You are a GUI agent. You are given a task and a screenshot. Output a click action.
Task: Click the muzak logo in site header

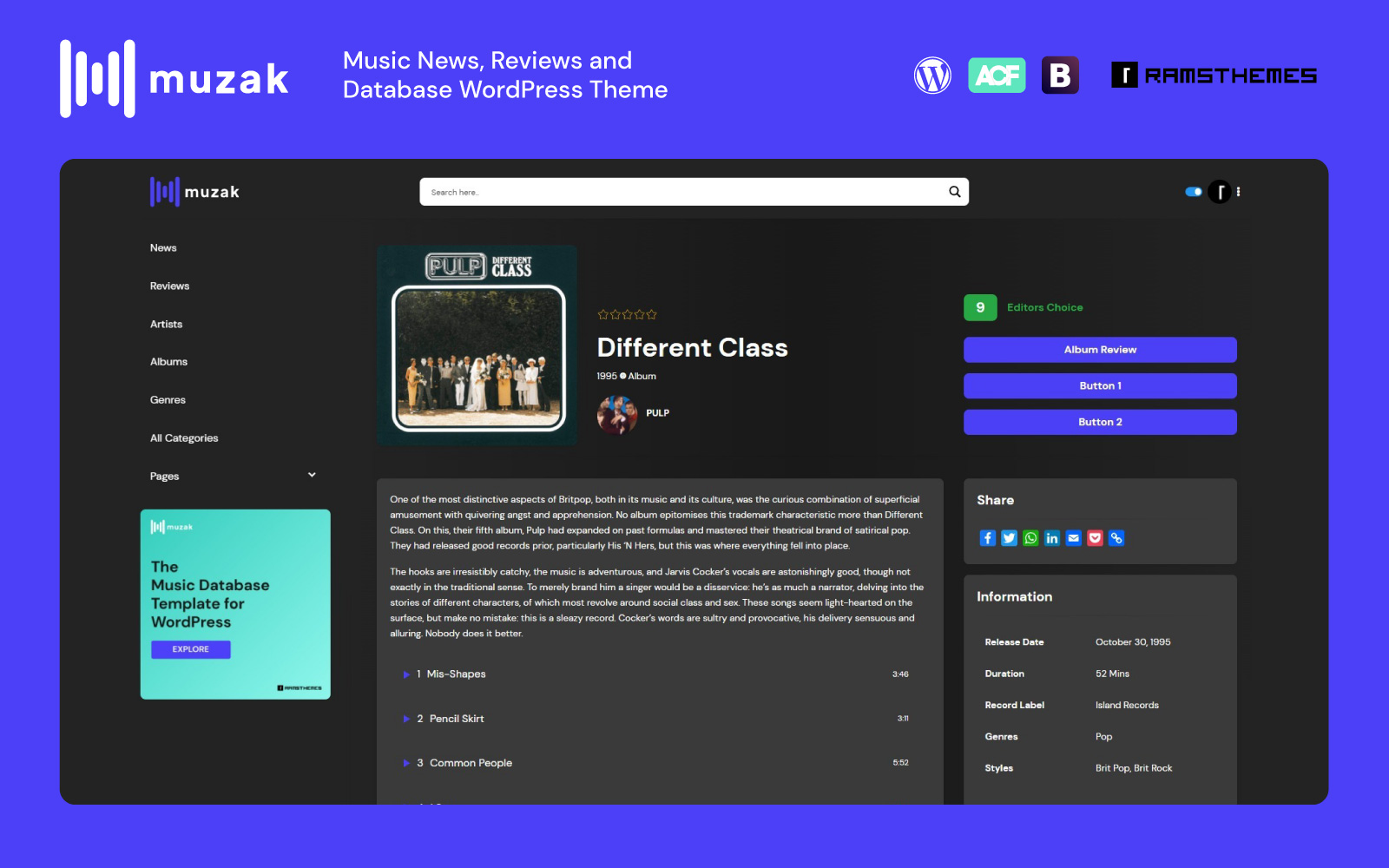click(x=194, y=192)
